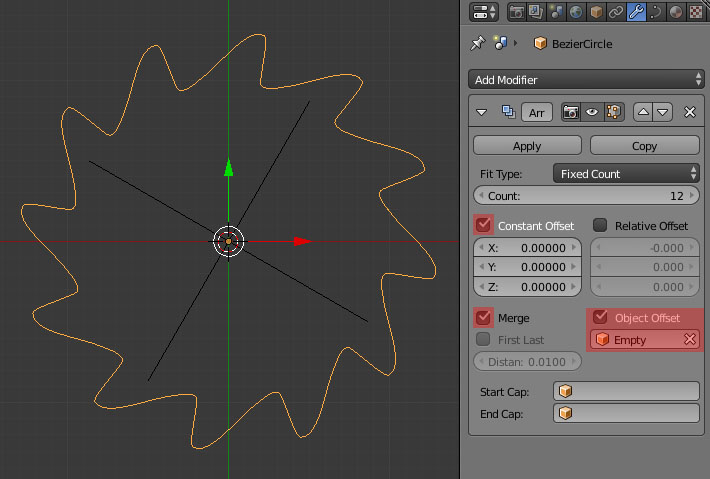Open the editor type selector

[484, 12]
